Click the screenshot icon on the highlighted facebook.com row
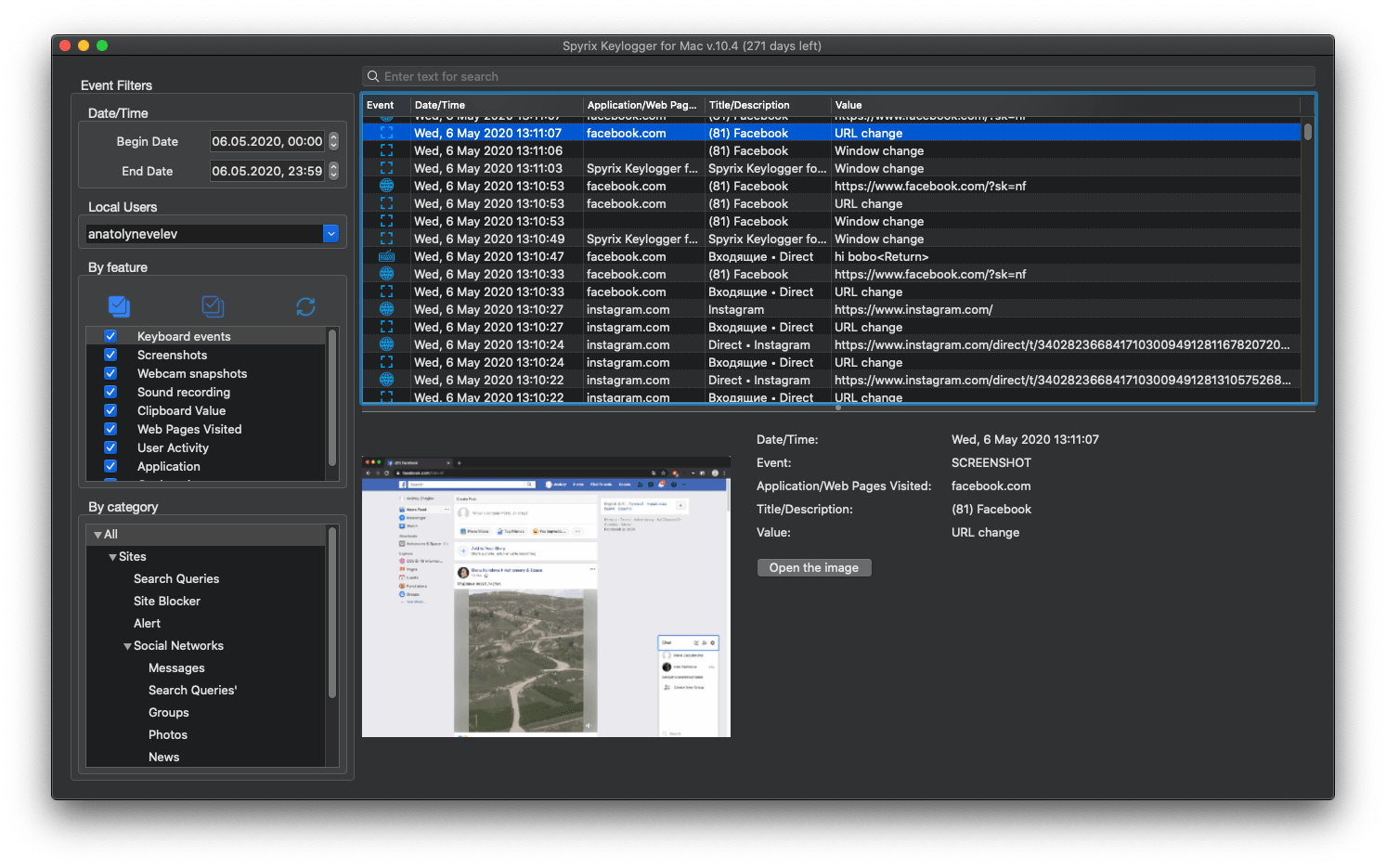The width and height of the screenshot is (1386, 868). 386,133
